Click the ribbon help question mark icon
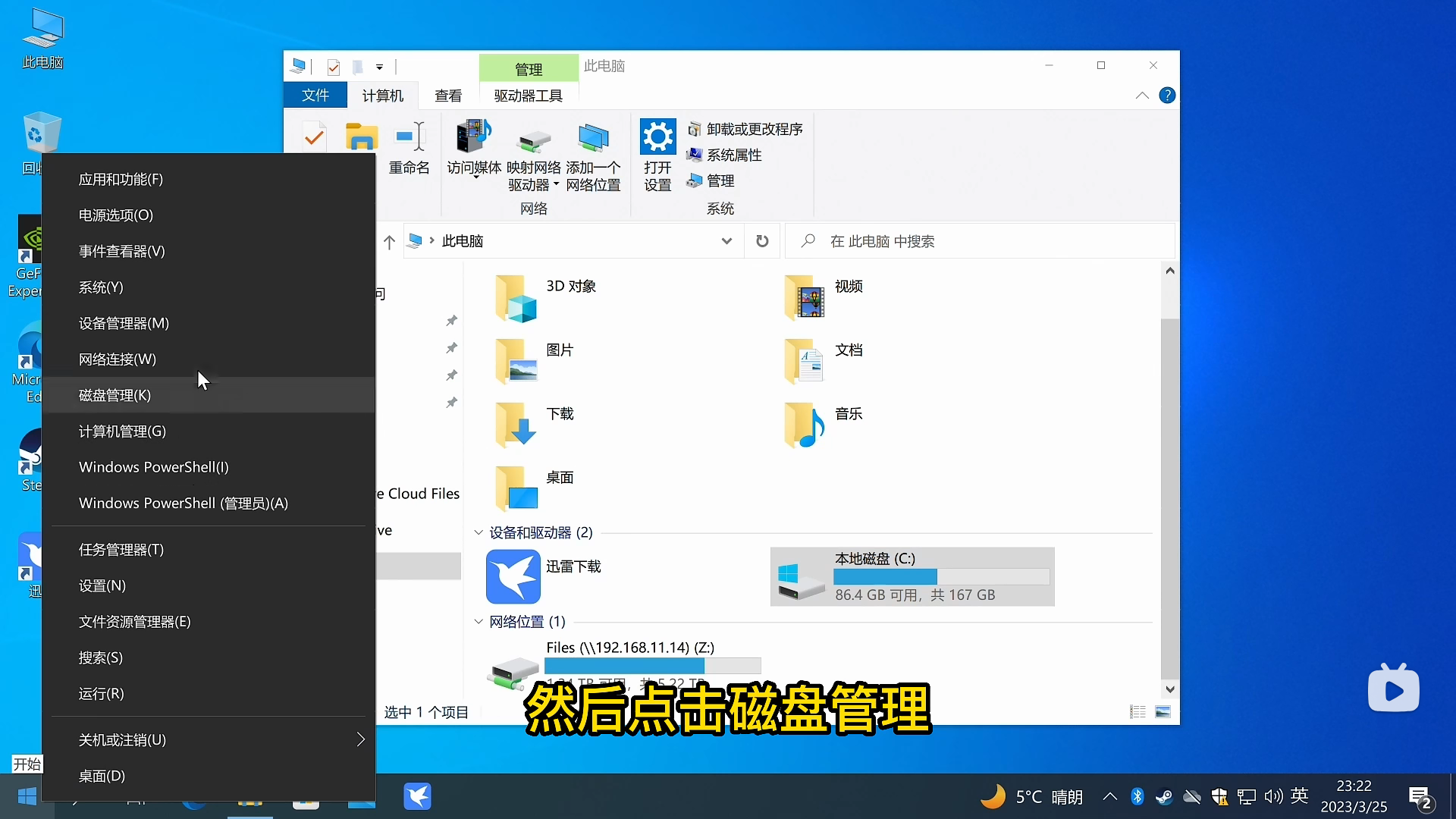Viewport: 1456px width, 819px height. pos(1167,96)
